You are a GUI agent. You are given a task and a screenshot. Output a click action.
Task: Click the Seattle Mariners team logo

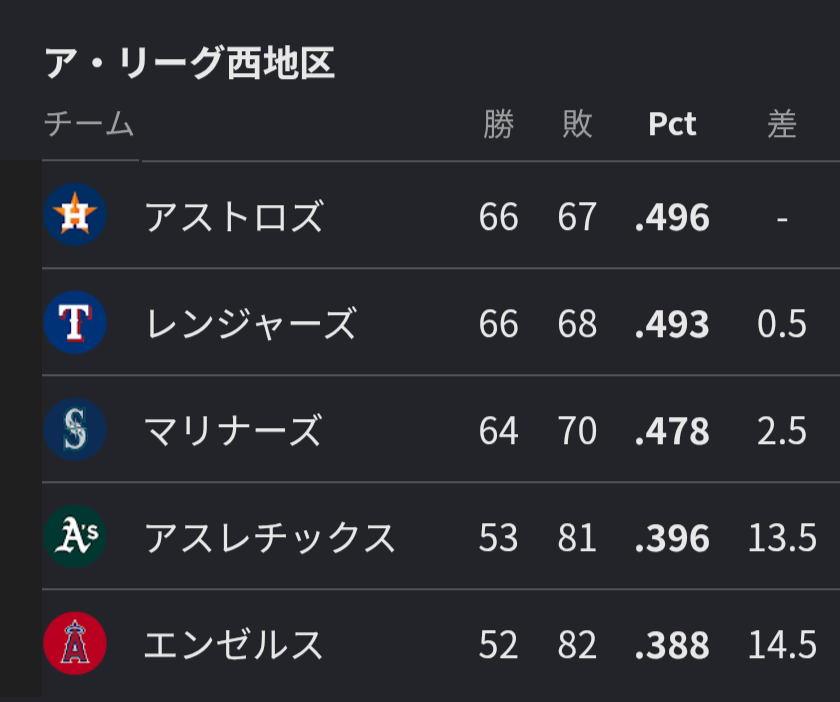75,429
